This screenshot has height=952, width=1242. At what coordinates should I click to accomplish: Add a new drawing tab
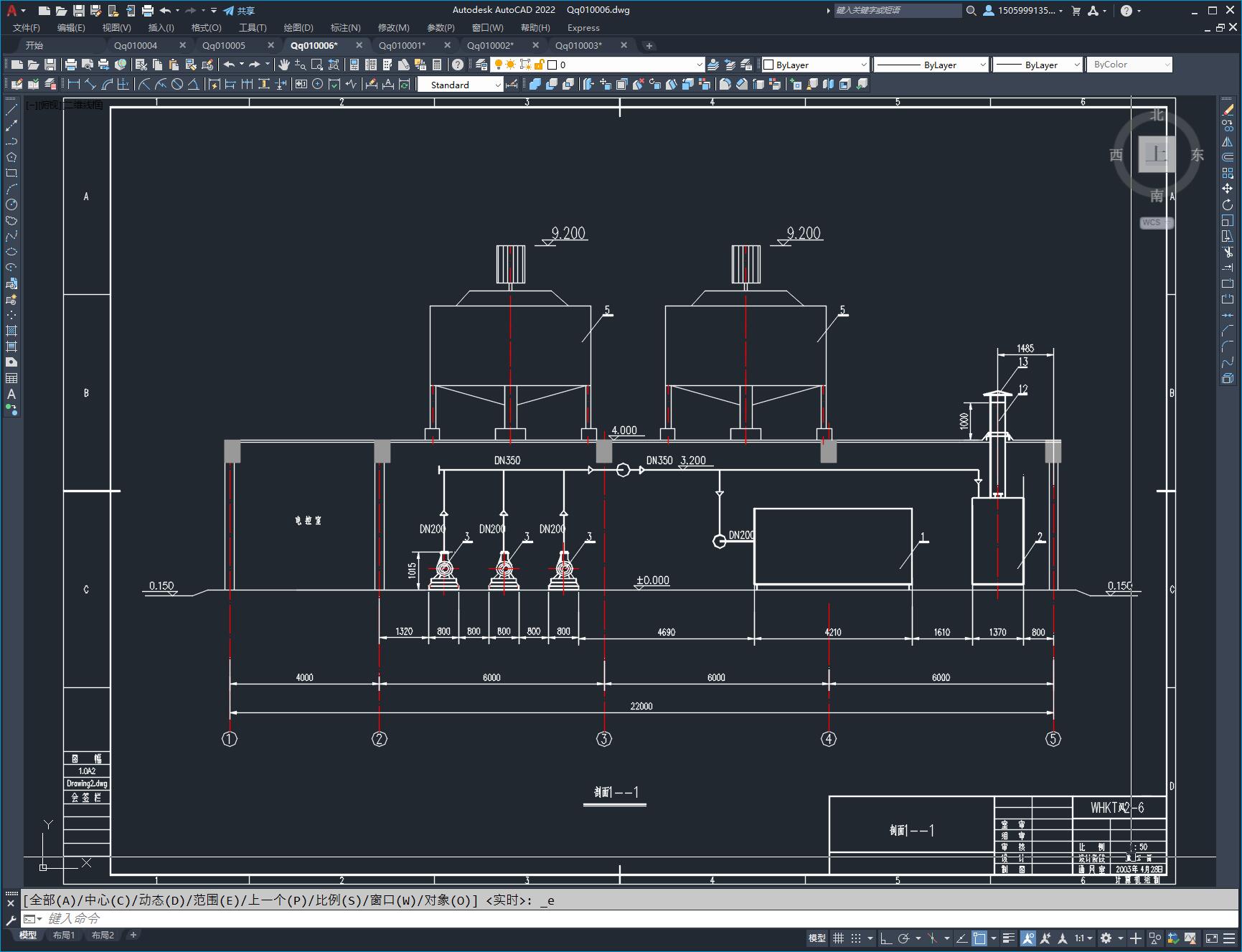[649, 46]
